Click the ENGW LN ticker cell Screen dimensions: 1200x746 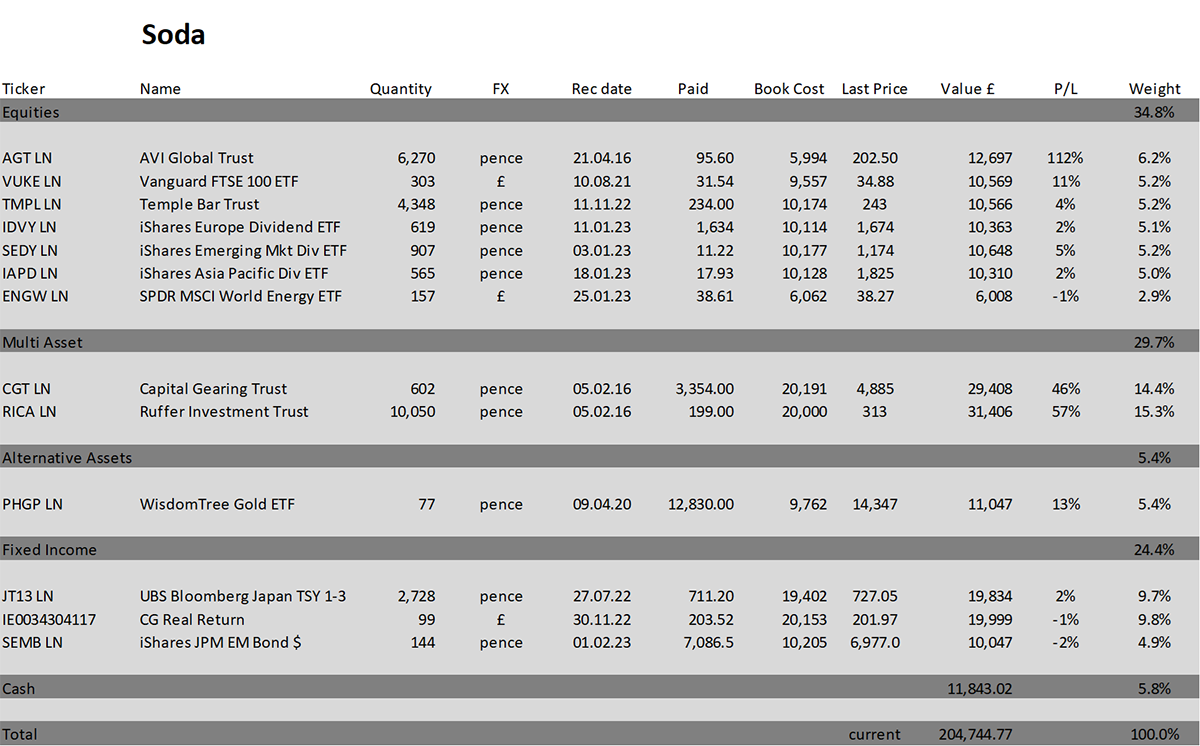coord(35,296)
